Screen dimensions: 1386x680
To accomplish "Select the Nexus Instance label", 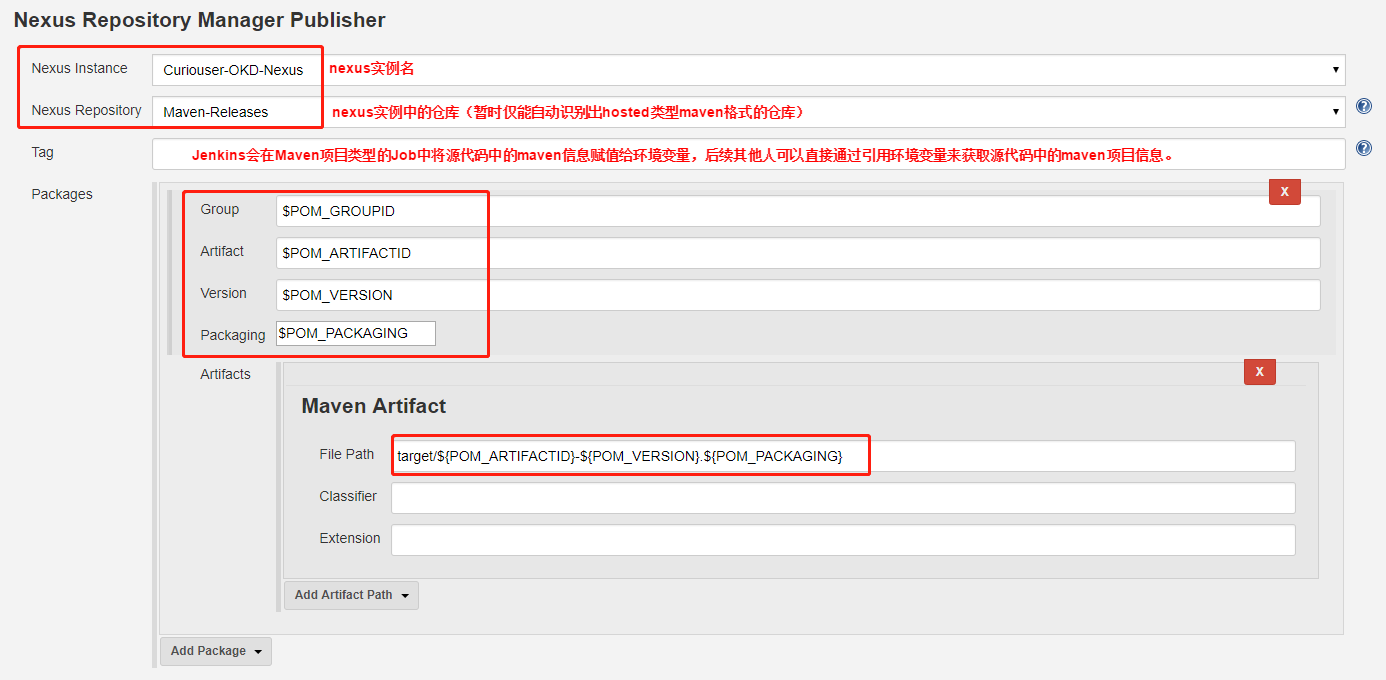I will pyautogui.click(x=80, y=68).
